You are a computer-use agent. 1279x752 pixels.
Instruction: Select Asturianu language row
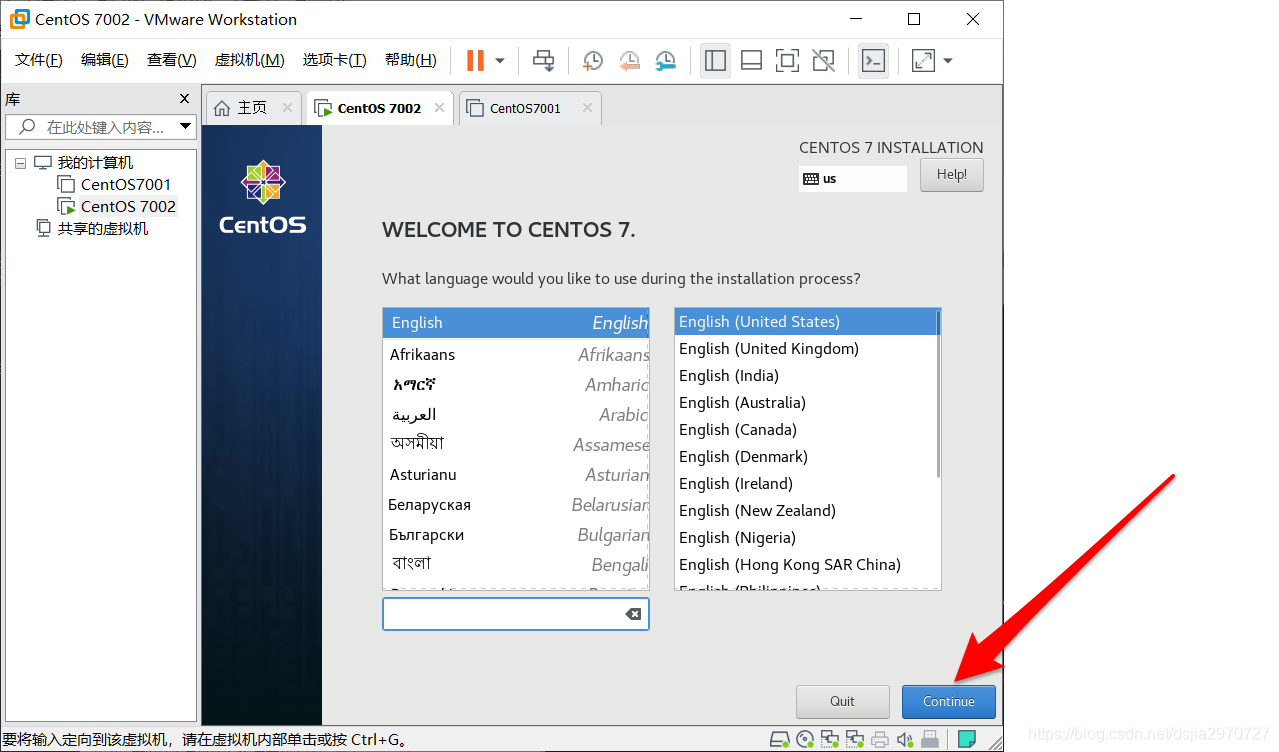[x=516, y=474]
